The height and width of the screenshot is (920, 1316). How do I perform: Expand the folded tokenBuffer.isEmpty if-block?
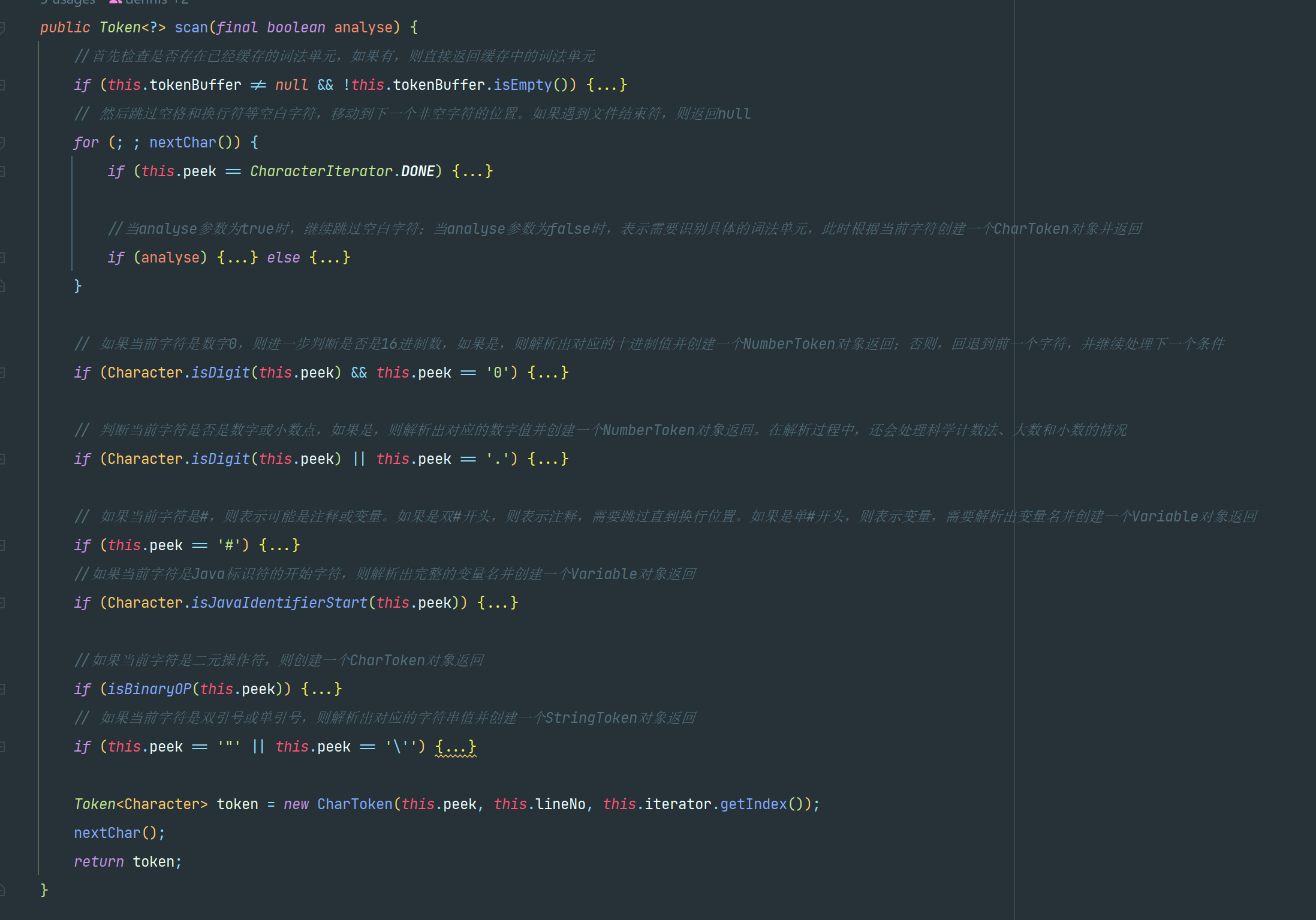pos(607,85)
